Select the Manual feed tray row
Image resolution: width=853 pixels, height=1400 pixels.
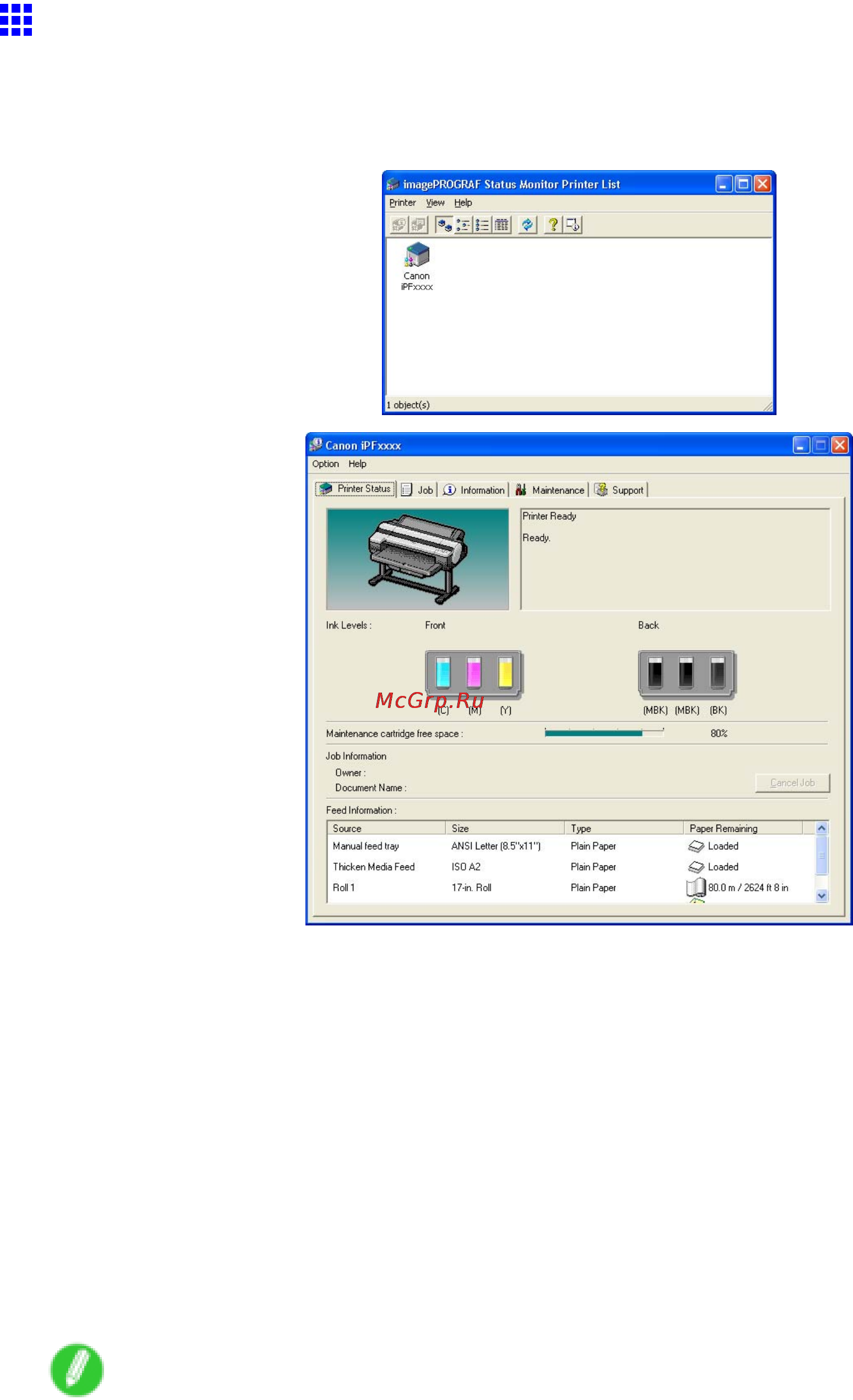point(571,846)
